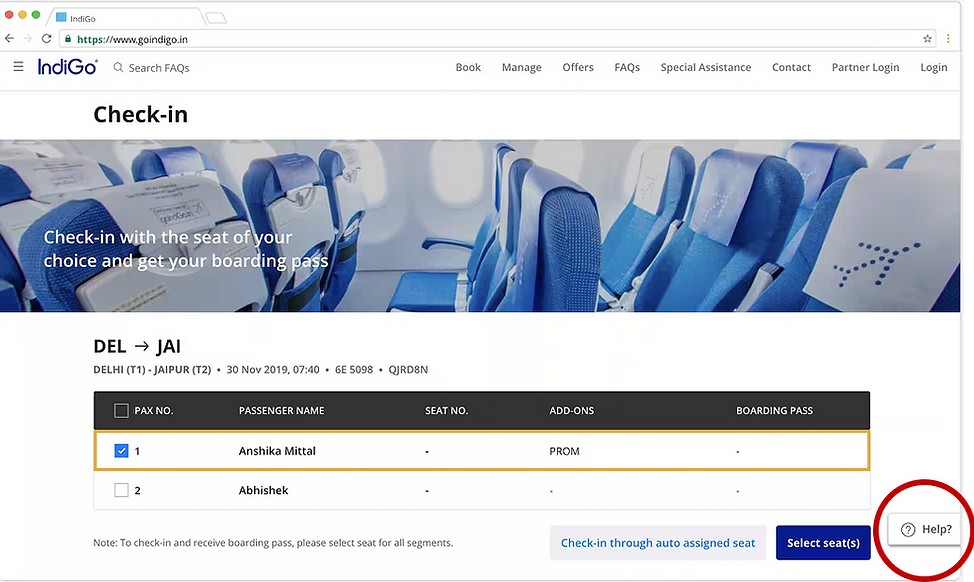Click the browser forward arrow
This screenshot has width=974, height=582.
click(x=27, y=39)
